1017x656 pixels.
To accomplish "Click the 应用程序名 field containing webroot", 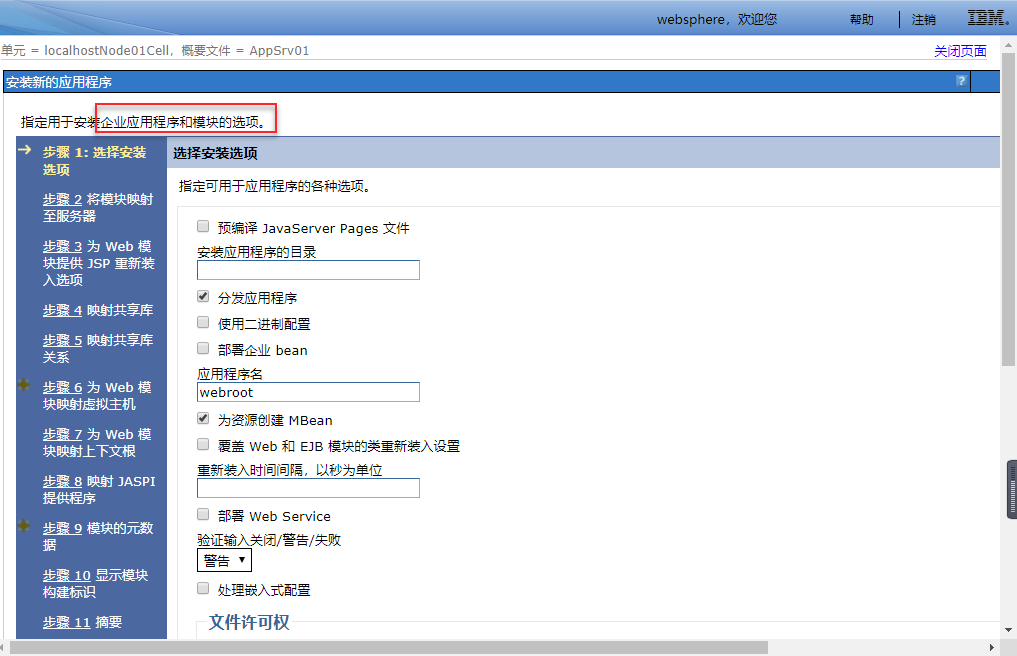I will pos(308,392).
